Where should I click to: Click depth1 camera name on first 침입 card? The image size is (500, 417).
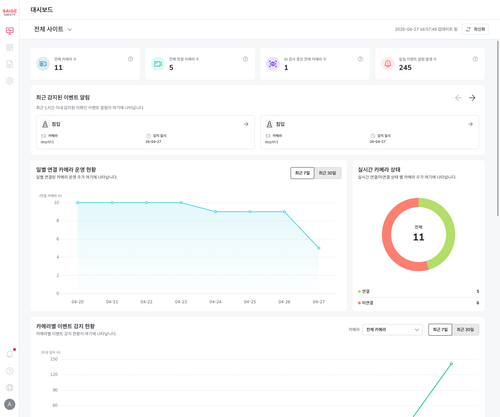47,142
